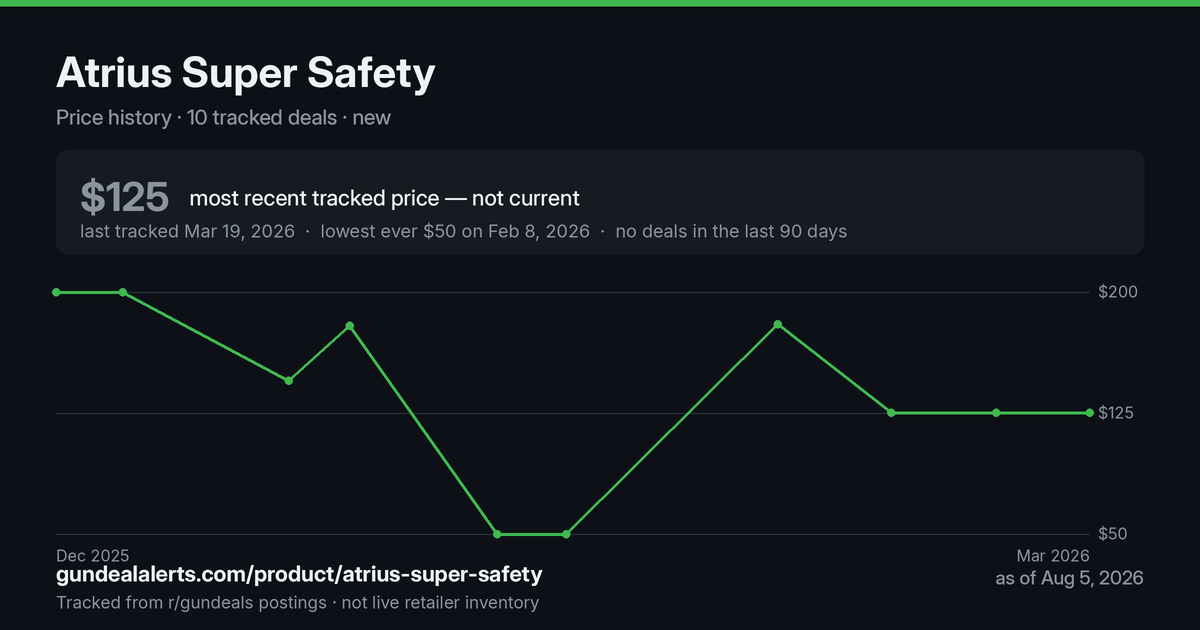Click the Dec 2025 axis label
This screenshot has height=630, width=1200.
point(92,555)
